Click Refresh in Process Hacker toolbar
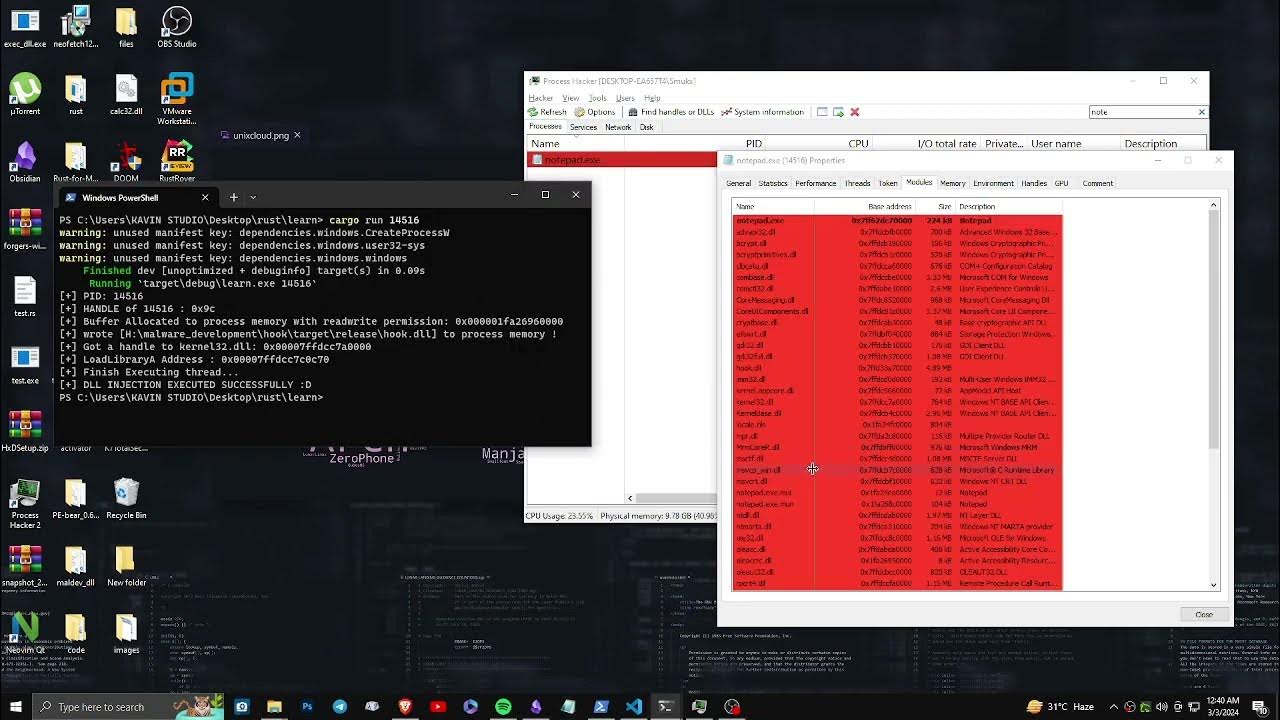 point(547,112)
